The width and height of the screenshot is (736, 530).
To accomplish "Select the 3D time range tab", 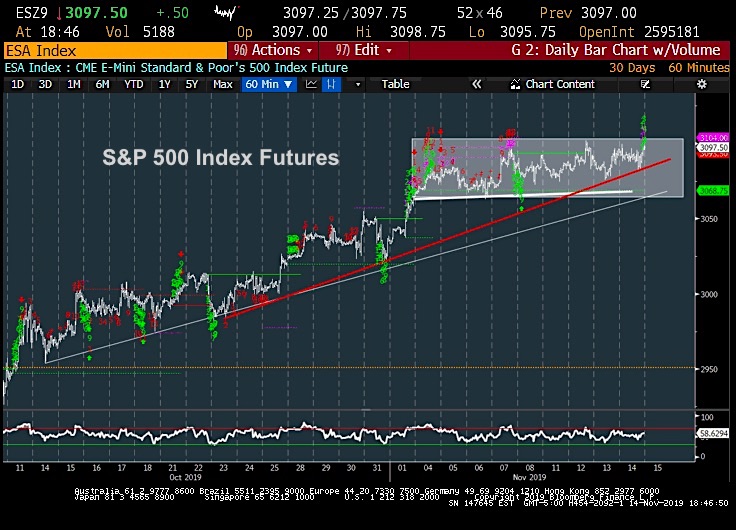I will (45, 84).
